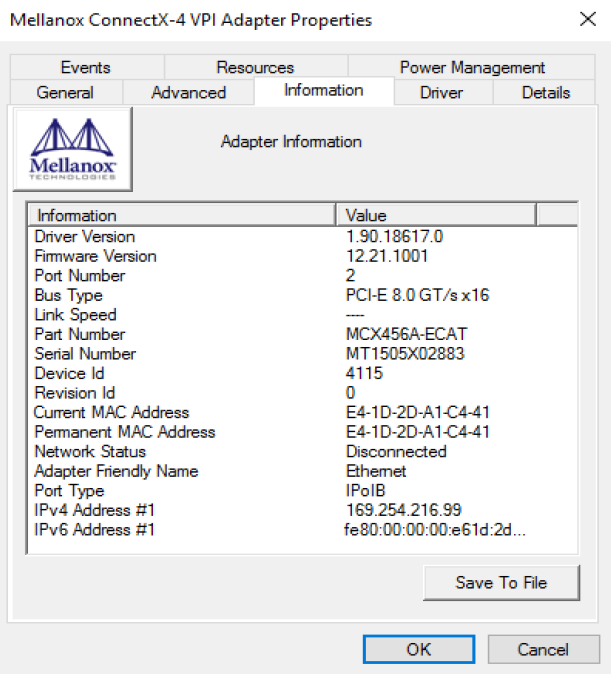Screen dimensions: 611x675
Task: Select the Power Management tab
Action: 472,68
